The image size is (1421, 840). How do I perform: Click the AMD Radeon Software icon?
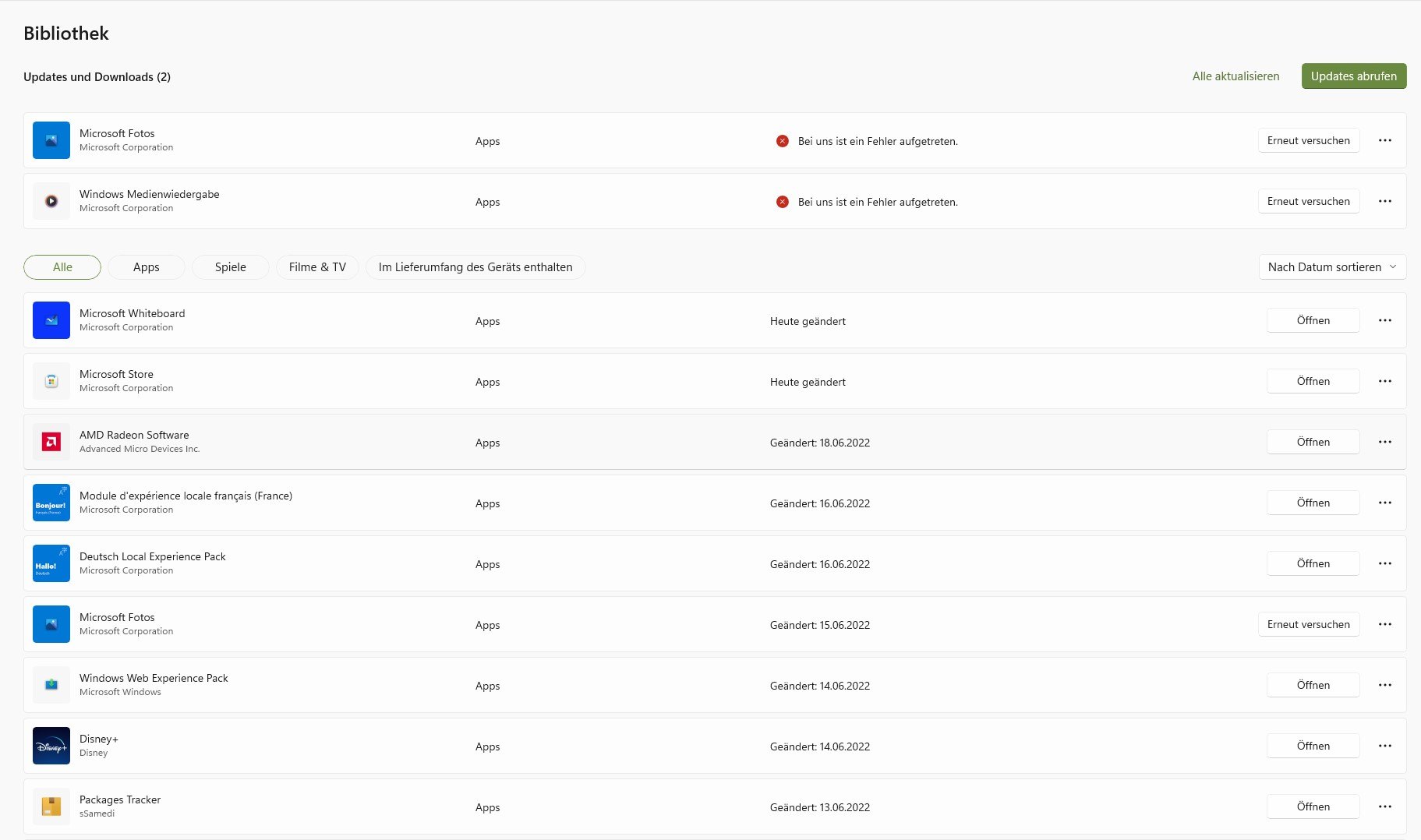coord(51,442)
